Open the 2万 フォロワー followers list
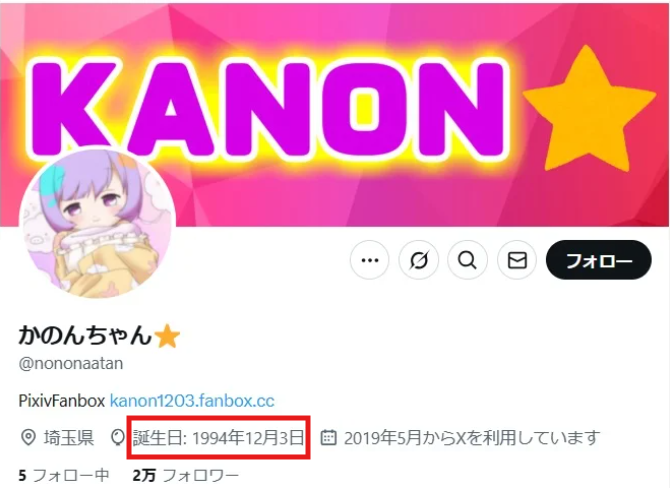This screenshot has height=488, width=670. 186,476
